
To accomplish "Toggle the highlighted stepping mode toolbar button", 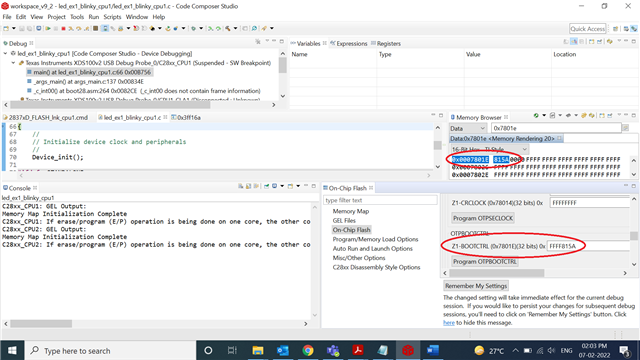I will pyautogui.click(x=105, y=29).
